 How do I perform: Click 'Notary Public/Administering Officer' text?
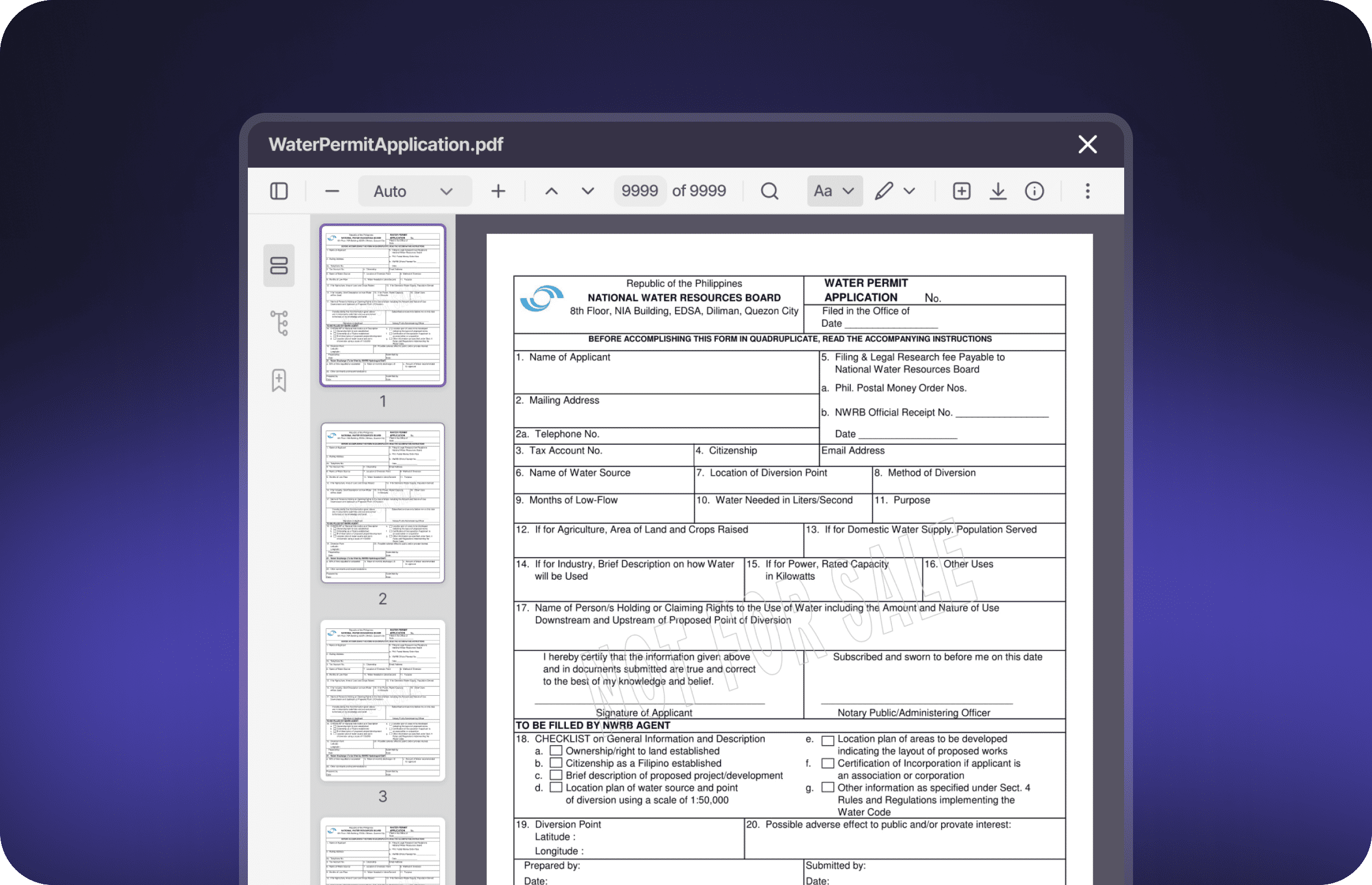pos(914,712)
